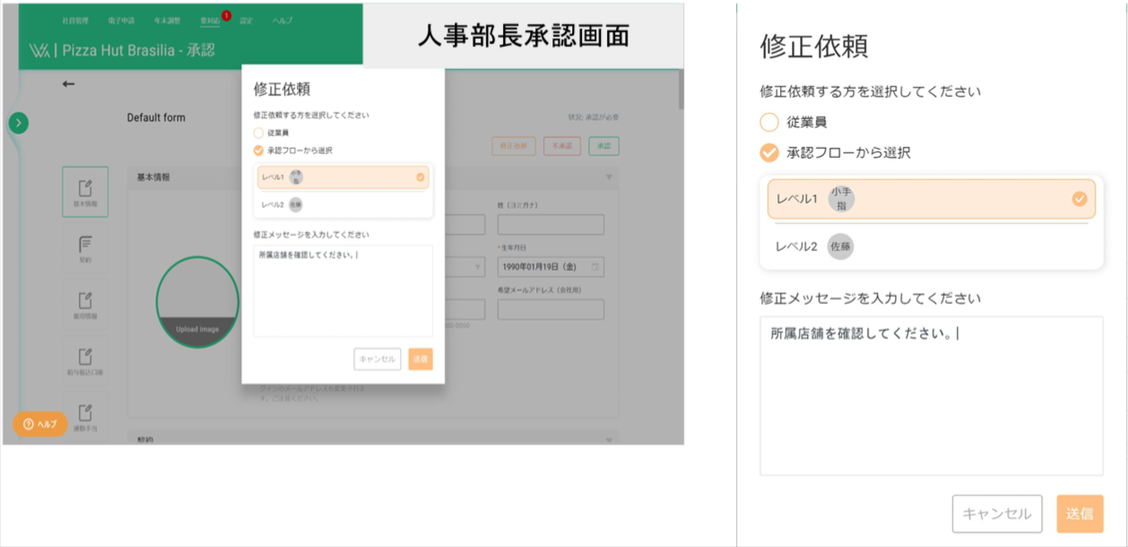1128x547 pixels.
Task: Choose the レベル2 row in the small dialog
Action: coord(343,205)
